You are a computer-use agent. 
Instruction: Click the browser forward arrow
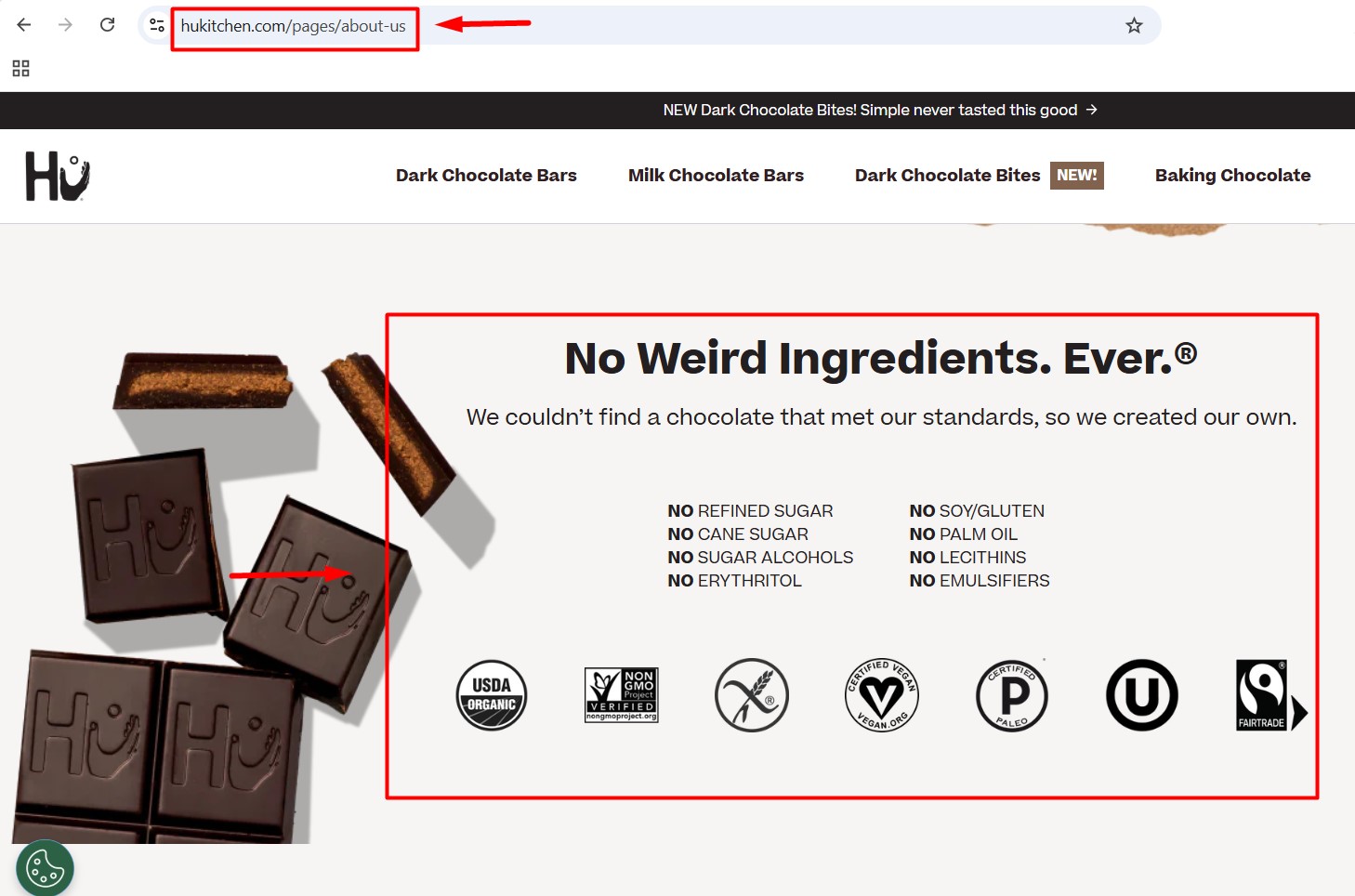pyautogui.click(x=65, y=25)
